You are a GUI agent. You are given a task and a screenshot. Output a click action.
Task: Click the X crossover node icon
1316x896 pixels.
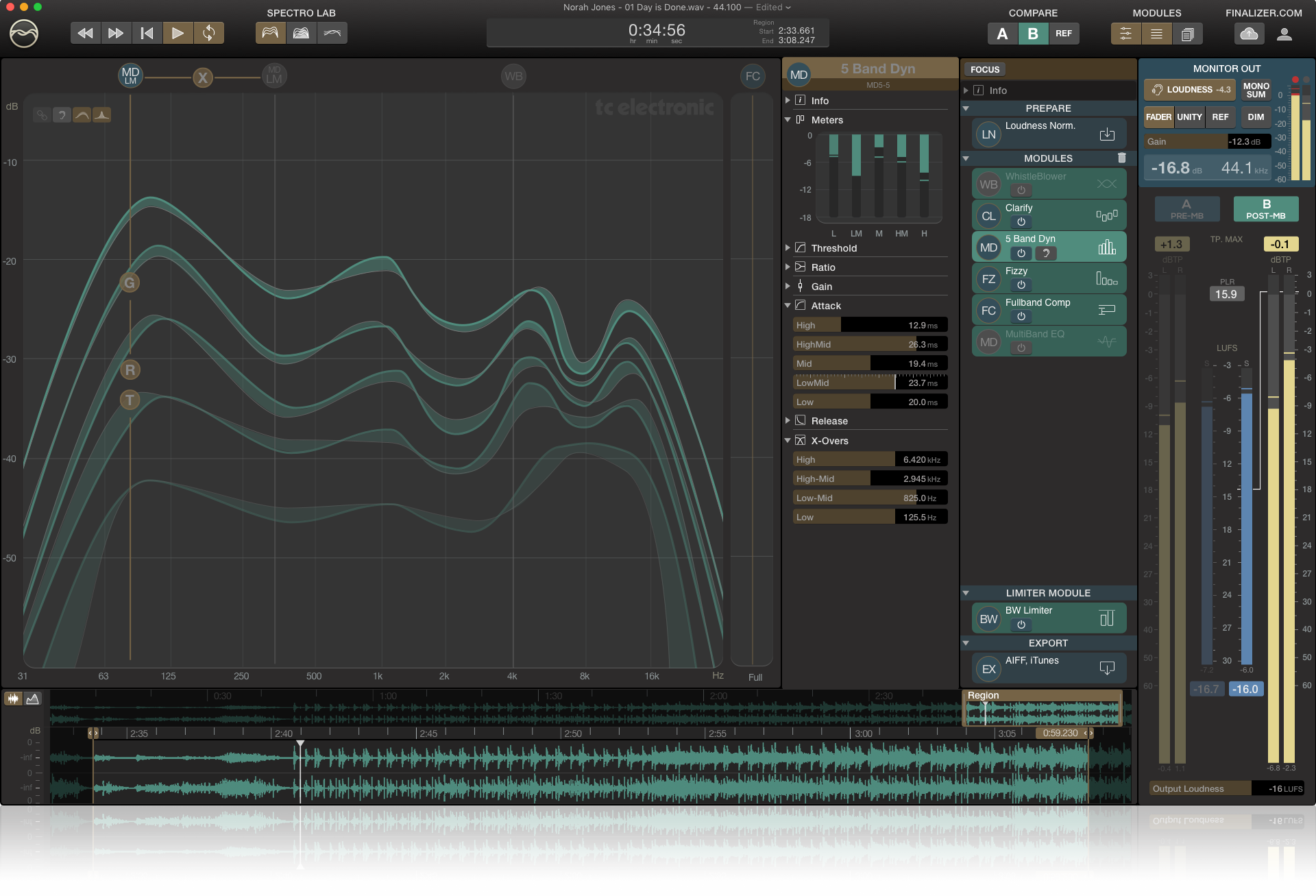[202, 77]
